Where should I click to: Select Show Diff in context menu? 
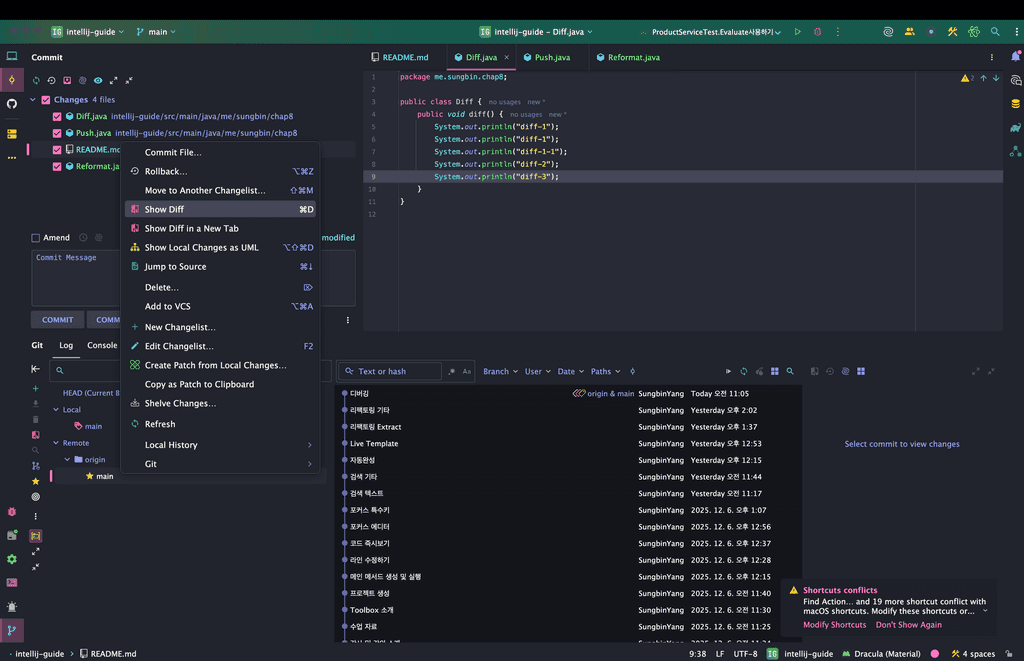(x=164, y=209)
